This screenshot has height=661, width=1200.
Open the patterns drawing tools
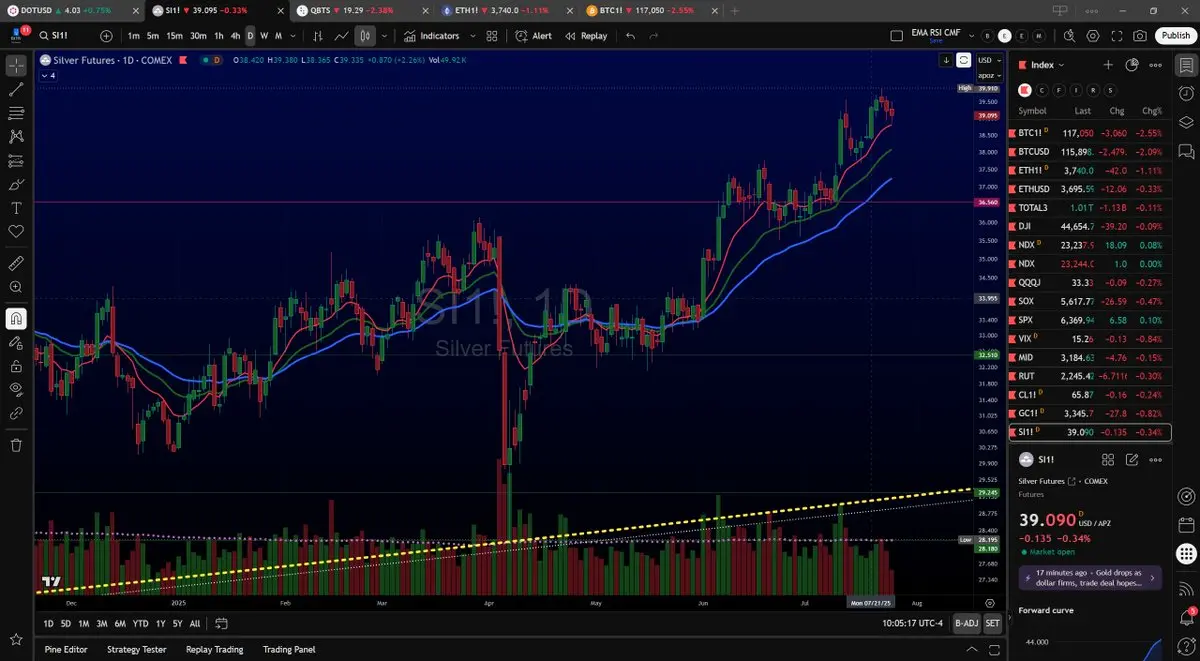(16, 137)
